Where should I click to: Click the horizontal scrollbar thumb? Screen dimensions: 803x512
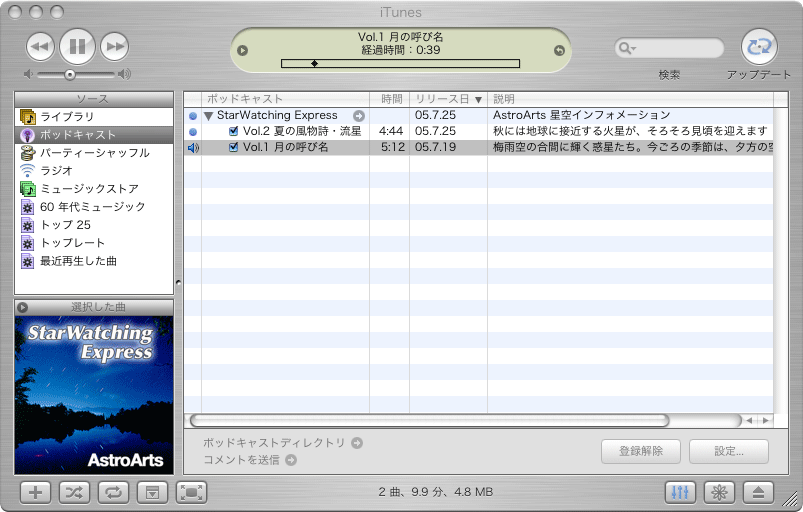429,421
